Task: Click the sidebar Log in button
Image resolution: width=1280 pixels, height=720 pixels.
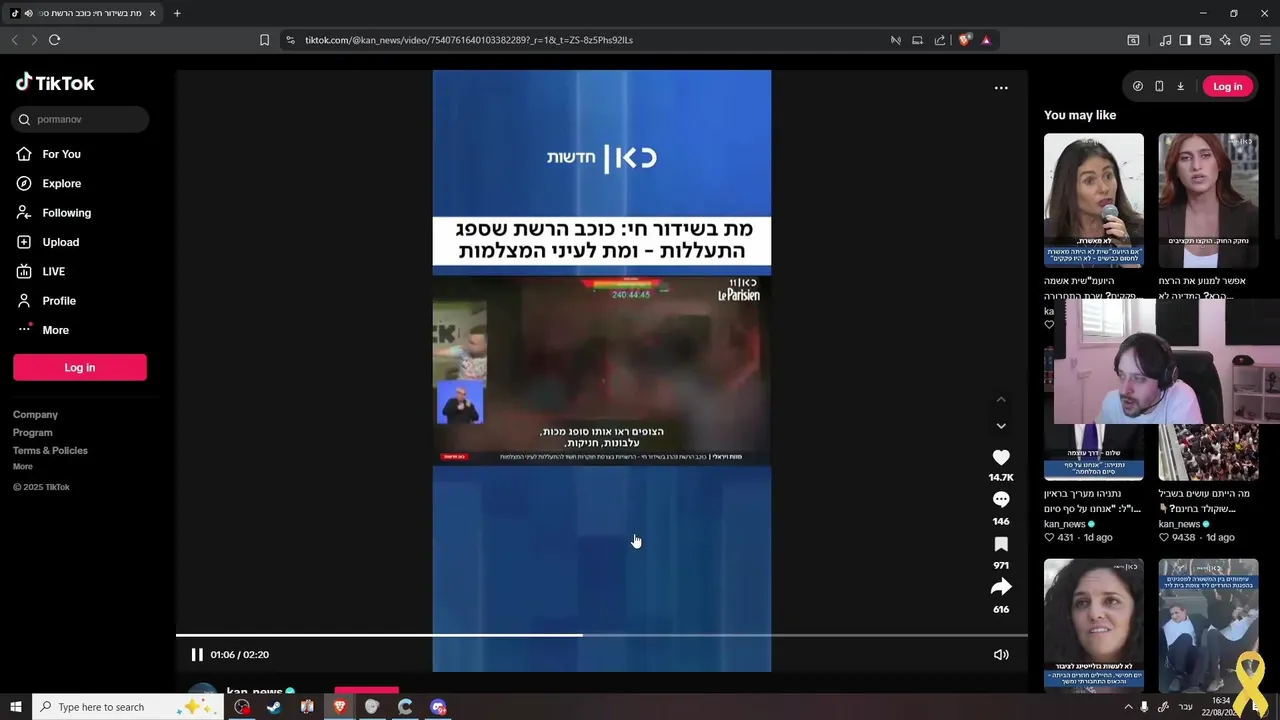Action: coord(80,367)
